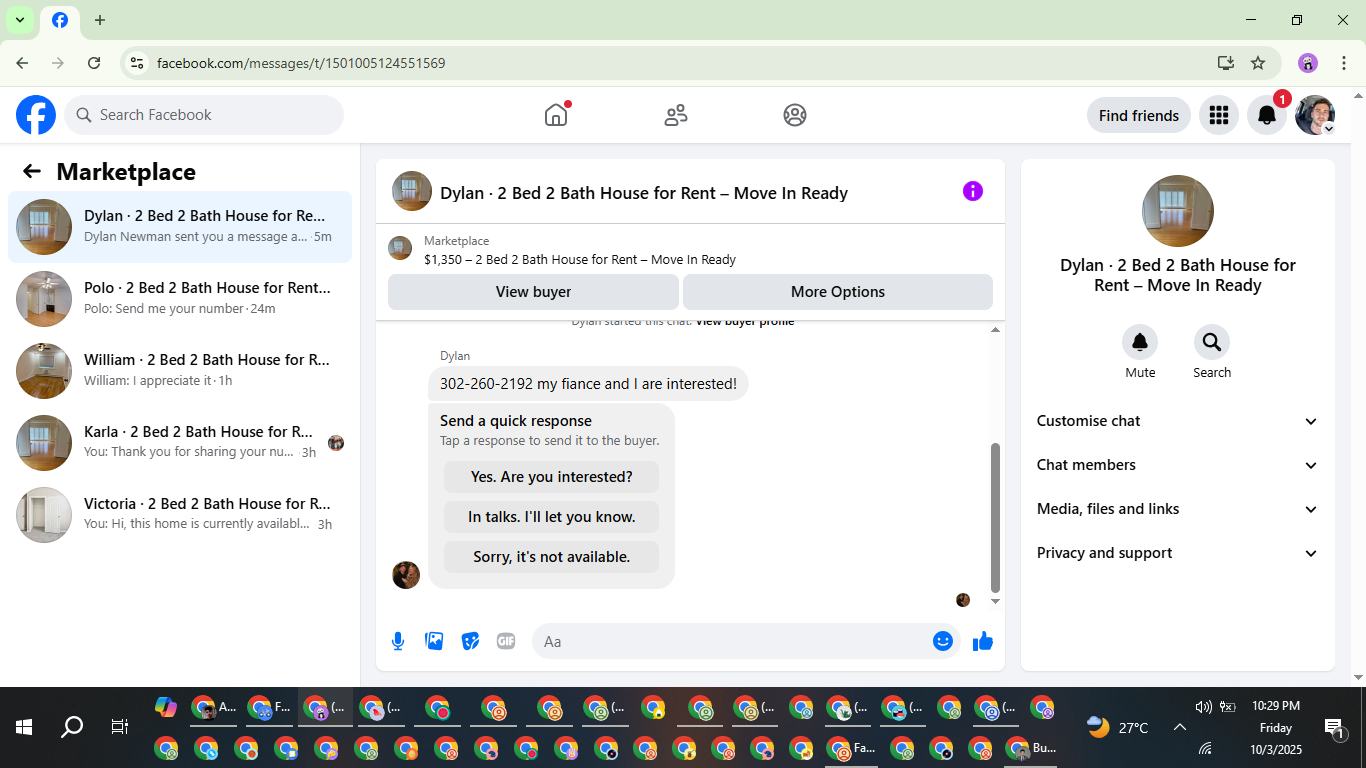Click the Find friends button
This screenshot has height=768, width=1366.
tap(1139, 115)
